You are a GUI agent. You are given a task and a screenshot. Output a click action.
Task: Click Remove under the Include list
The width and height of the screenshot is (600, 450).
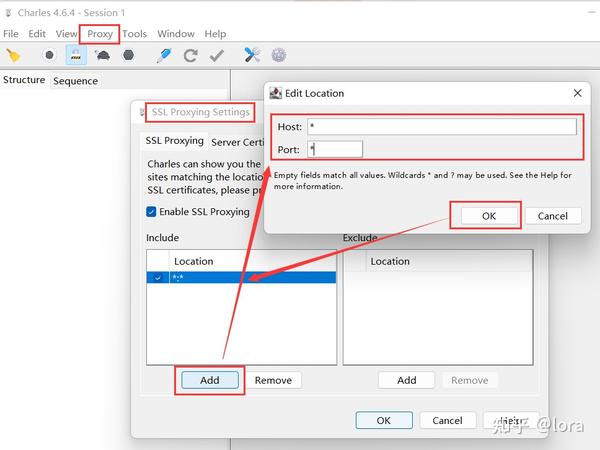click(273, 380)
